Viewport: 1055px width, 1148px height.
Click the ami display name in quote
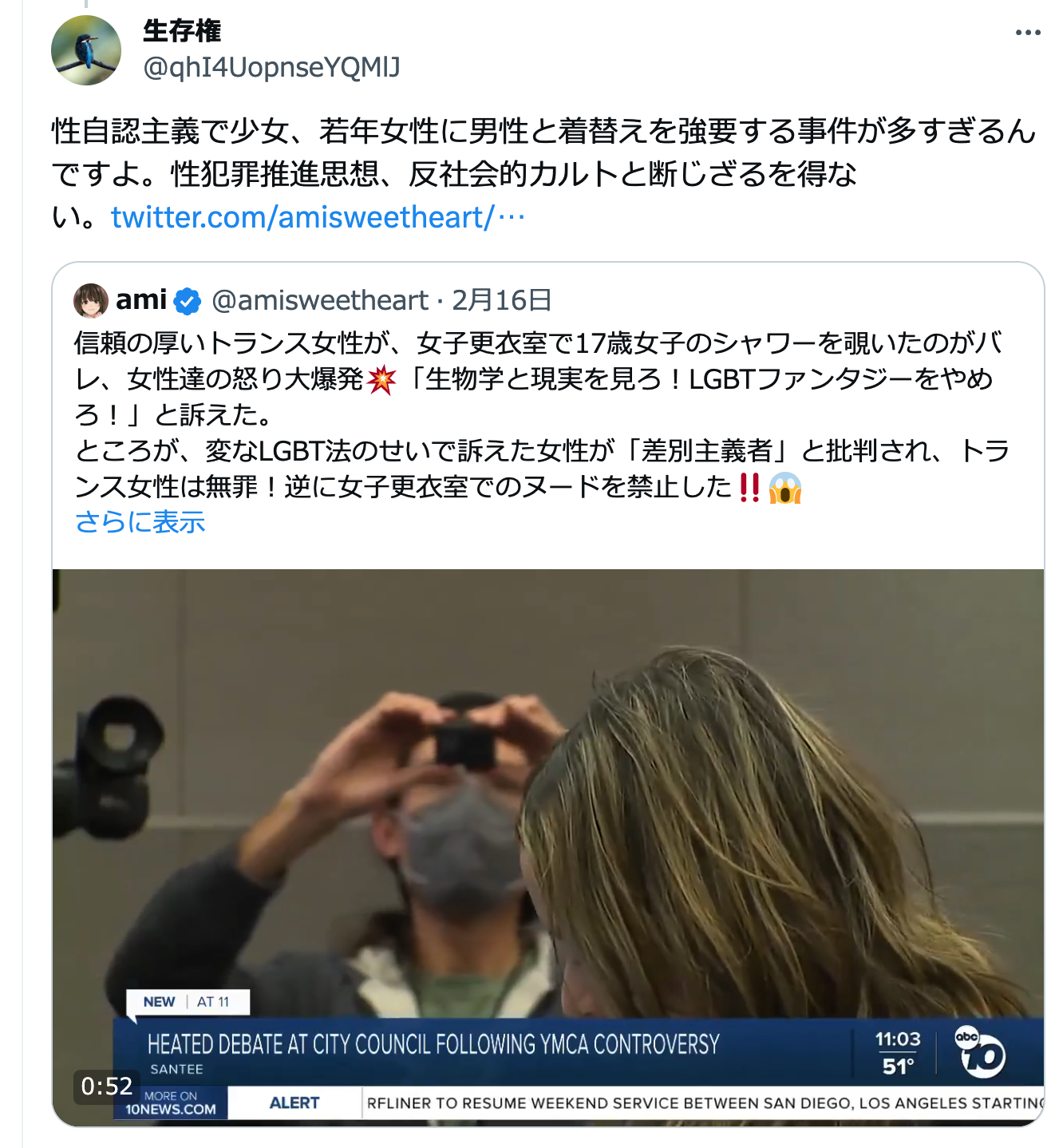(141, 300)
